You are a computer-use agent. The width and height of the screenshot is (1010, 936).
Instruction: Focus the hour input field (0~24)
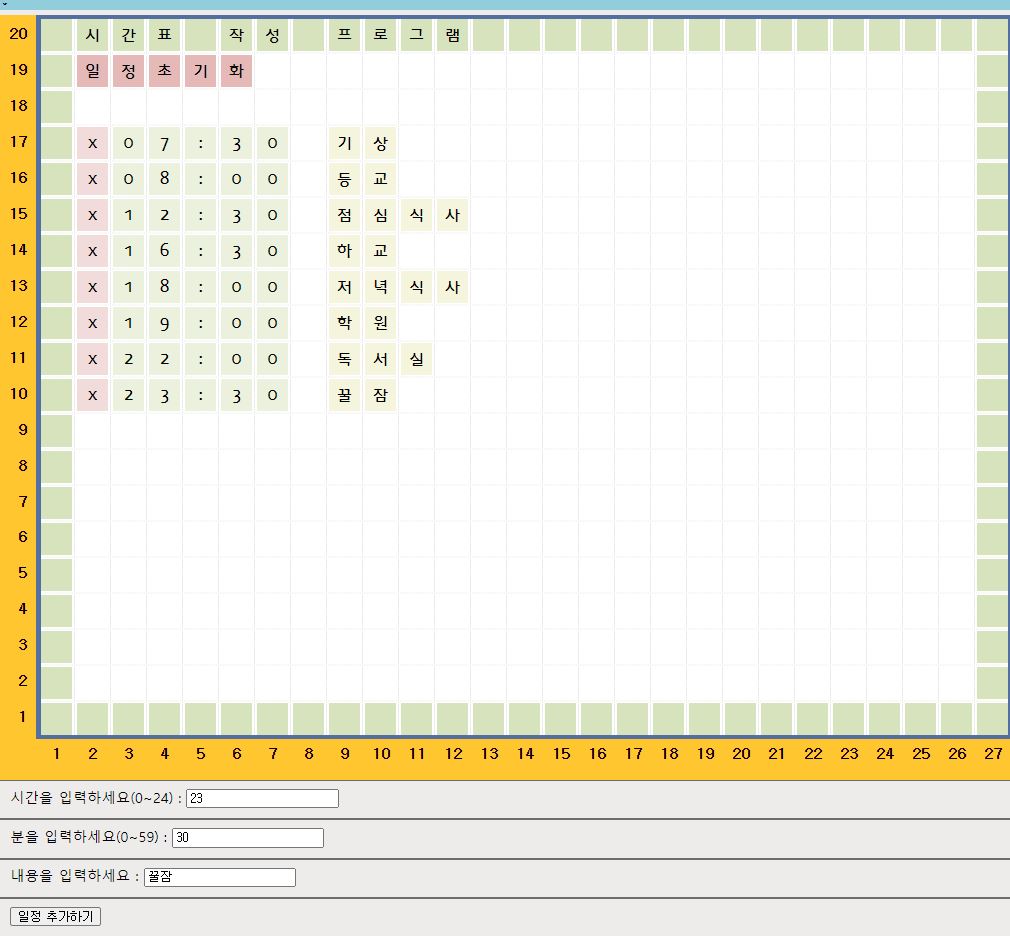[262, 798]
